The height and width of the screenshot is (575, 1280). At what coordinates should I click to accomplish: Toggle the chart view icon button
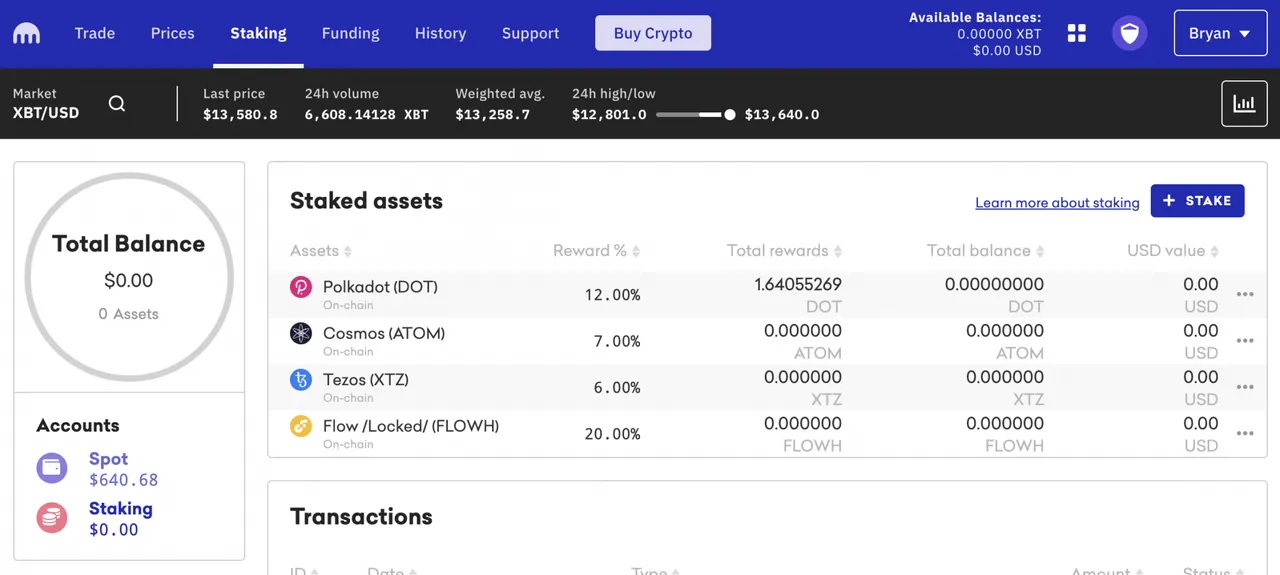1244,103
